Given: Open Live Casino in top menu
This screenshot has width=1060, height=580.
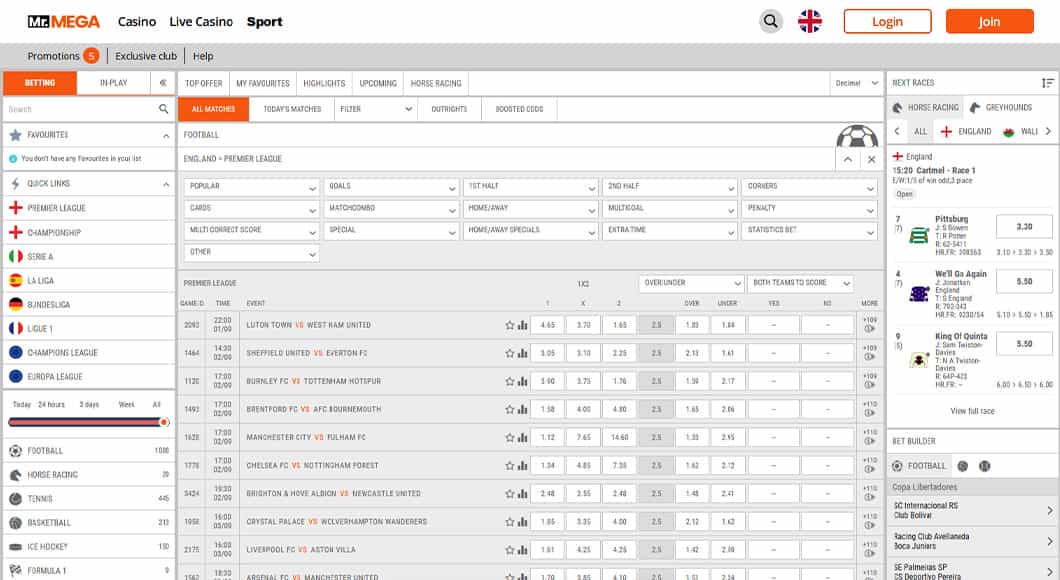Looking at the screenshot, I should [201, 22].
